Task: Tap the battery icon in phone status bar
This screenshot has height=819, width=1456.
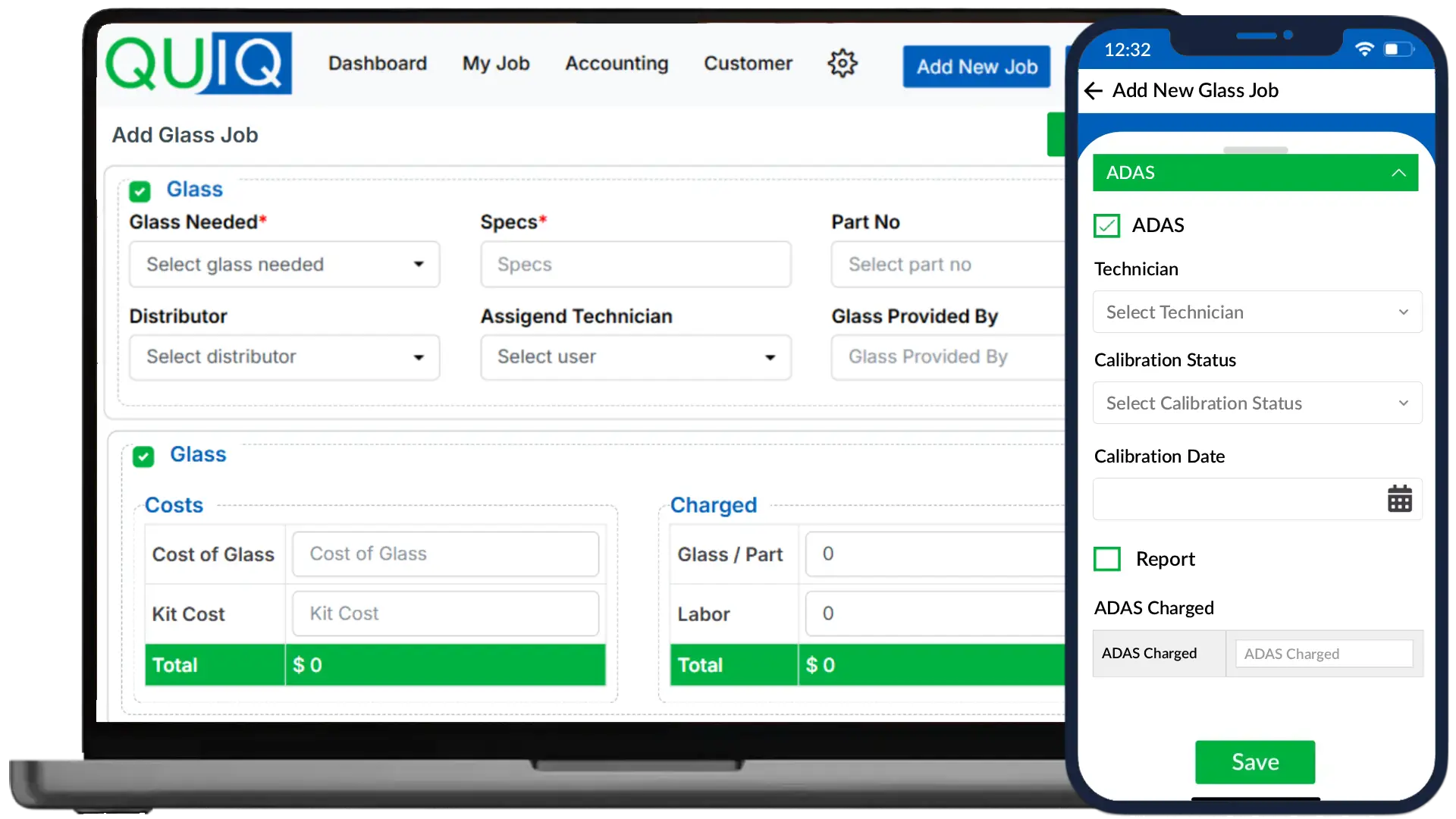Action: pyautogui.click(x=1398, y=49)
